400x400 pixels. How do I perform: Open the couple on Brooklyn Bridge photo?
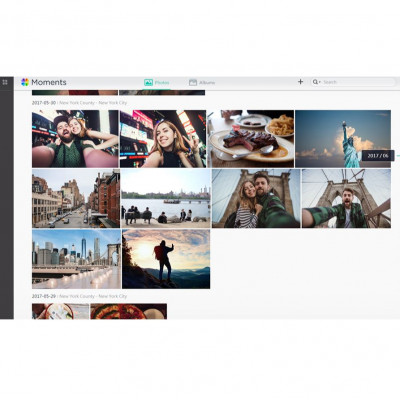256,198
